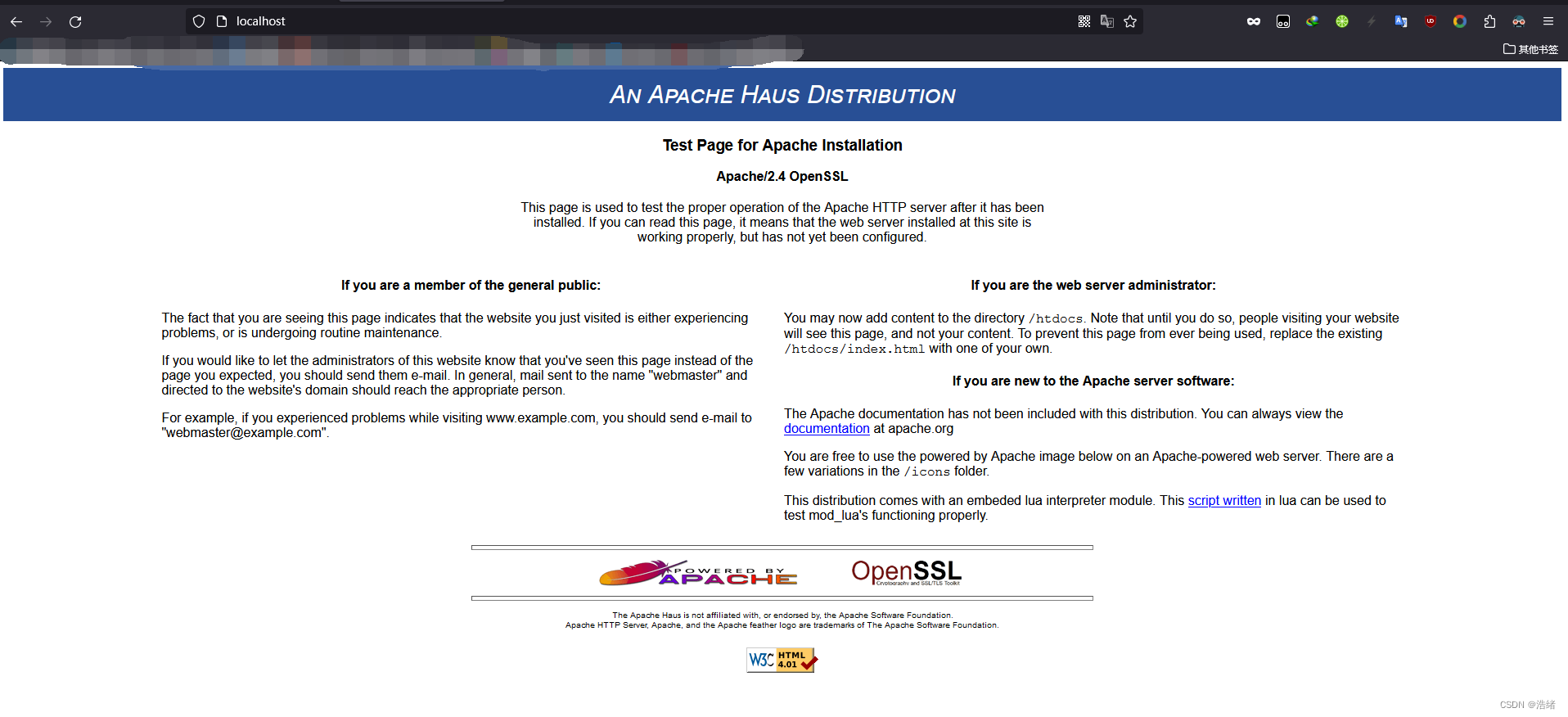
Task: Open the Extensions puzzle piece menu
Action: pyautogui.click(x=1489, y=21)
